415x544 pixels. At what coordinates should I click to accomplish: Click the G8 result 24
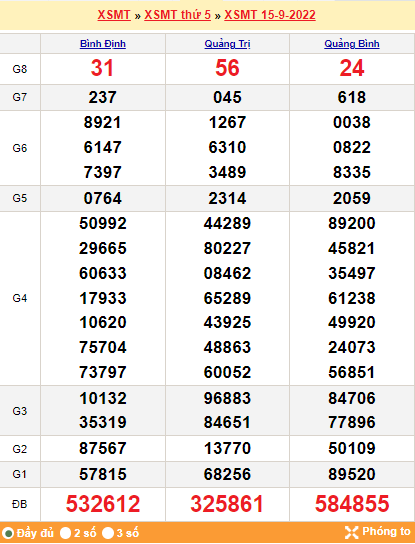click(x=352, y=68)
